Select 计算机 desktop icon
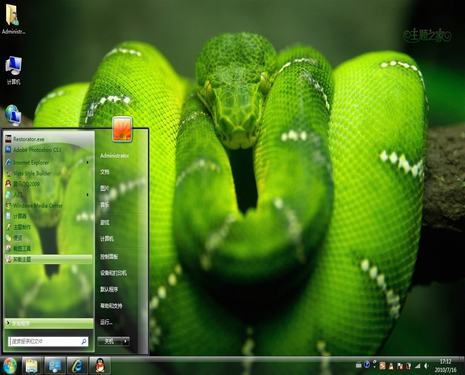 pyautogui.click(x=13, y=70)
